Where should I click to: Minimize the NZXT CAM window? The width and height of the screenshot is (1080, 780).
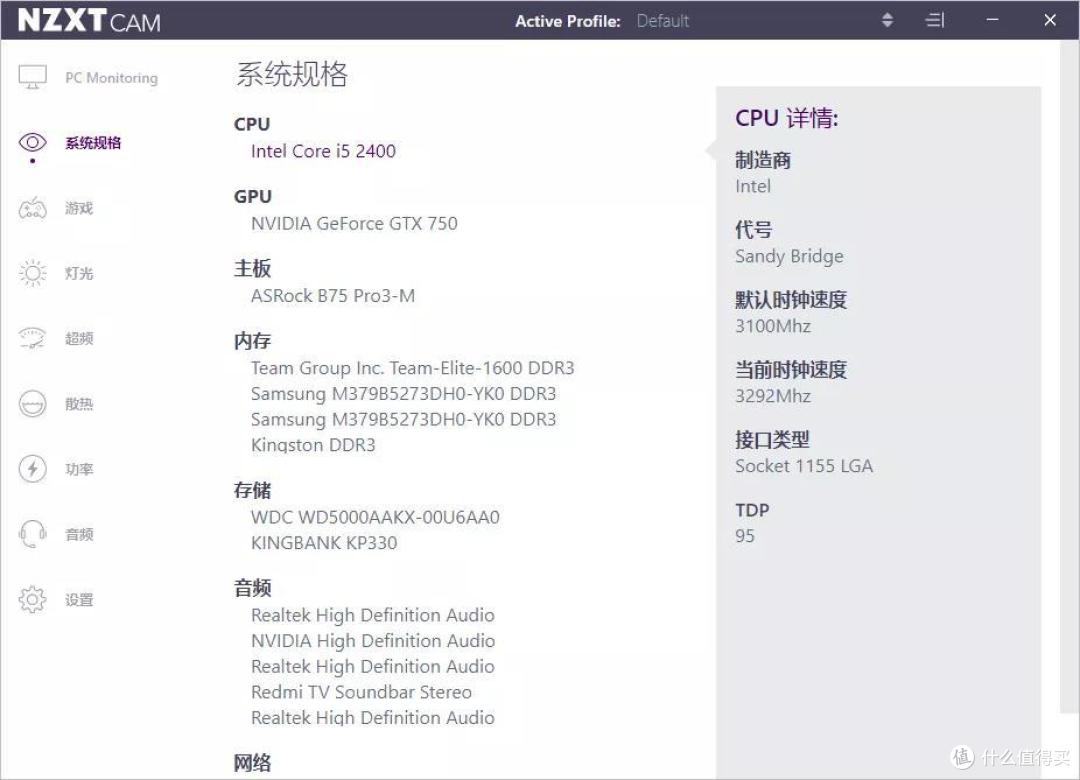coord(993,20)
